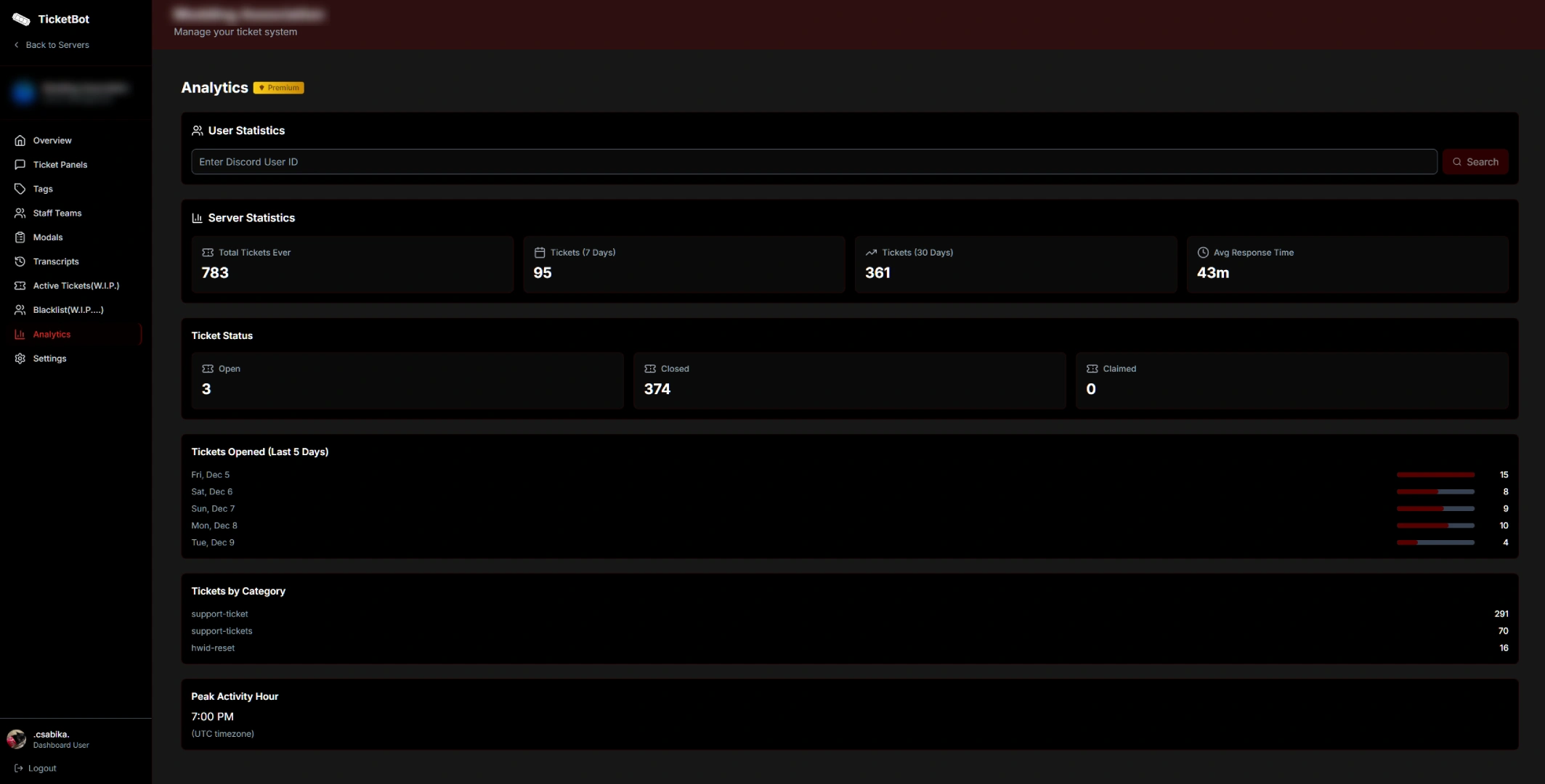This screenshot has width=1545, height=784.
Task: Click the TicketBot ticket logo
Action: pyautogui.click(x=20, y=19)
